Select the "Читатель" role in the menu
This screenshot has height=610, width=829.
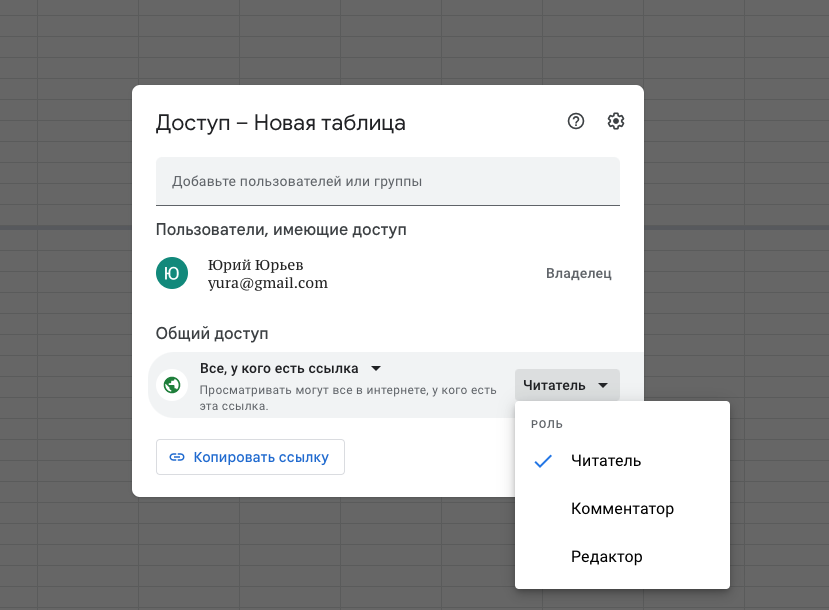coord(606,461)
